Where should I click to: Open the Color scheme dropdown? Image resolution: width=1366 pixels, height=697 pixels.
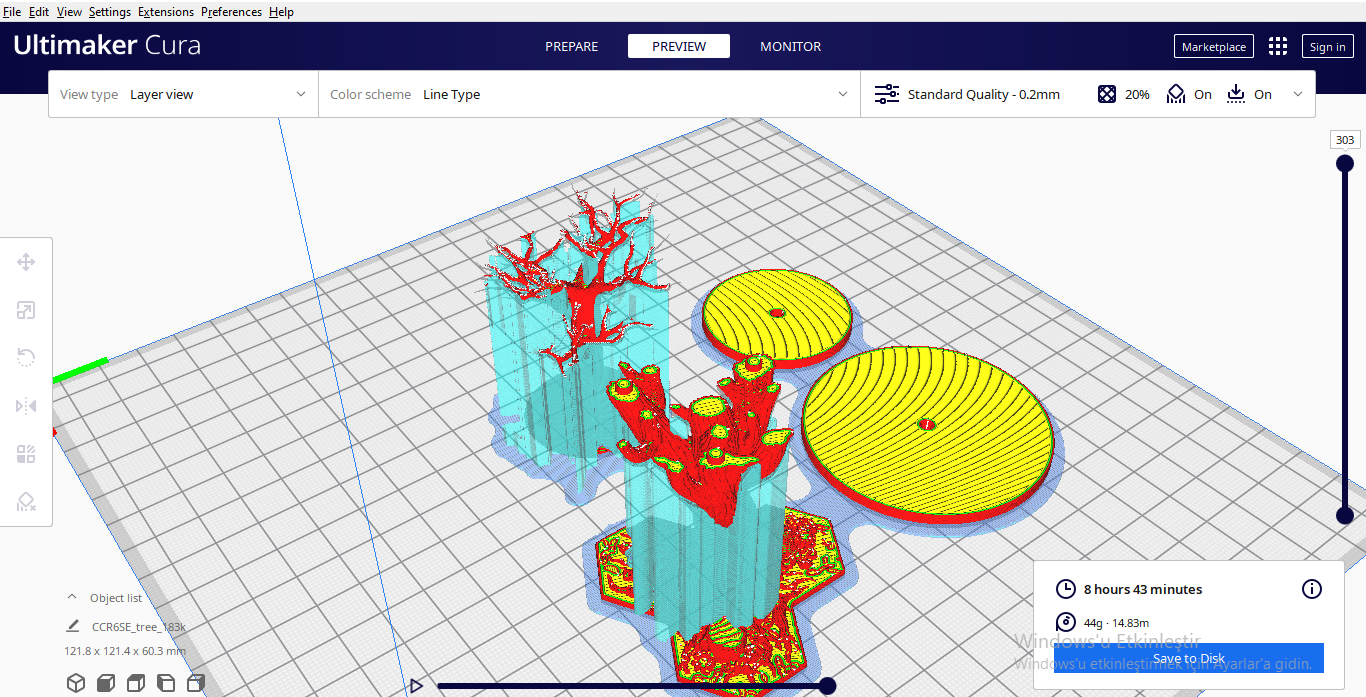click(590, 93)
